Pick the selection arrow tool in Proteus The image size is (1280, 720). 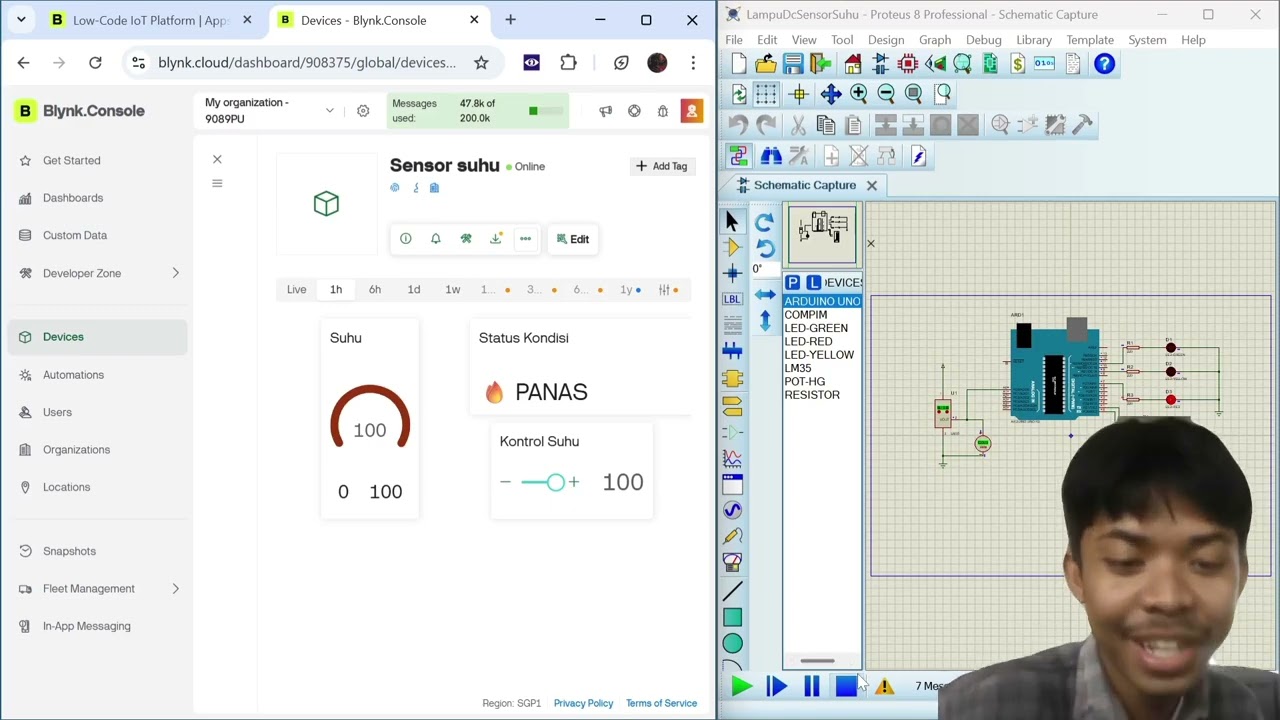pos(732,221)
